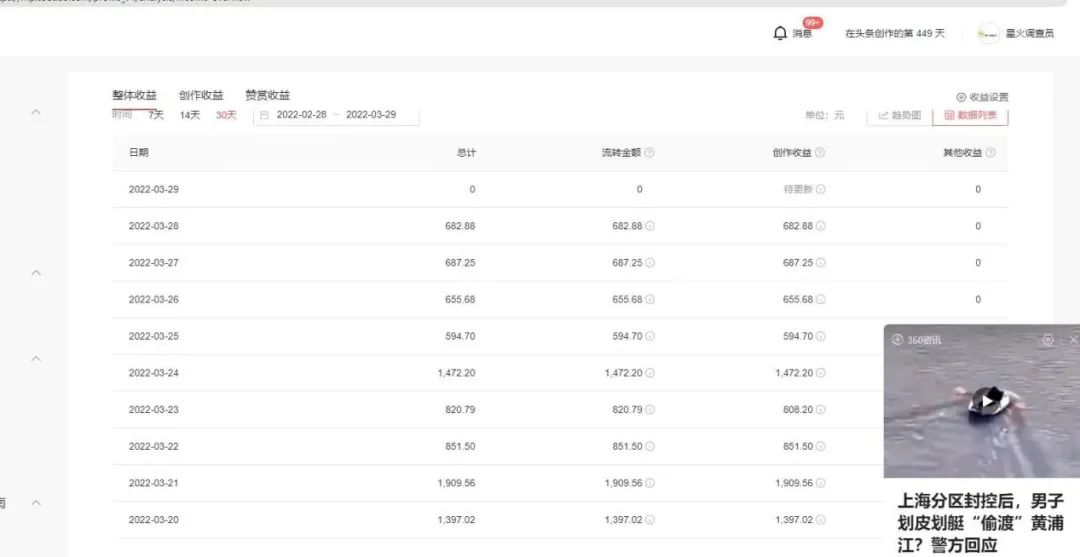
Task: Click the 星火调查员 profile avatar
Action: [x=988, y=33]
